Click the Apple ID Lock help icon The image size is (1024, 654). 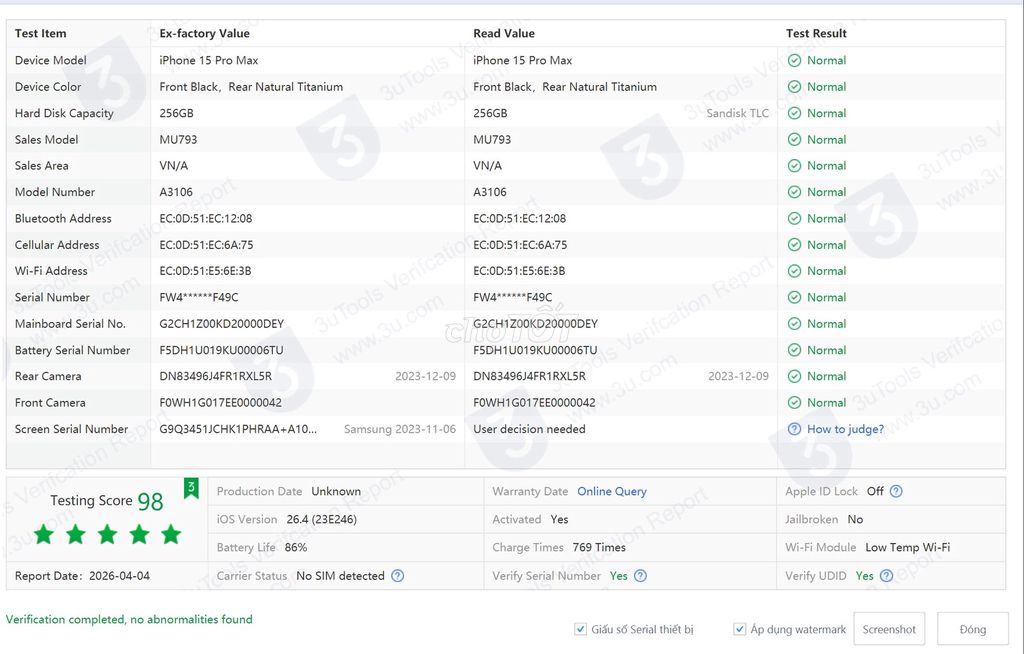(x=896, y=491)
